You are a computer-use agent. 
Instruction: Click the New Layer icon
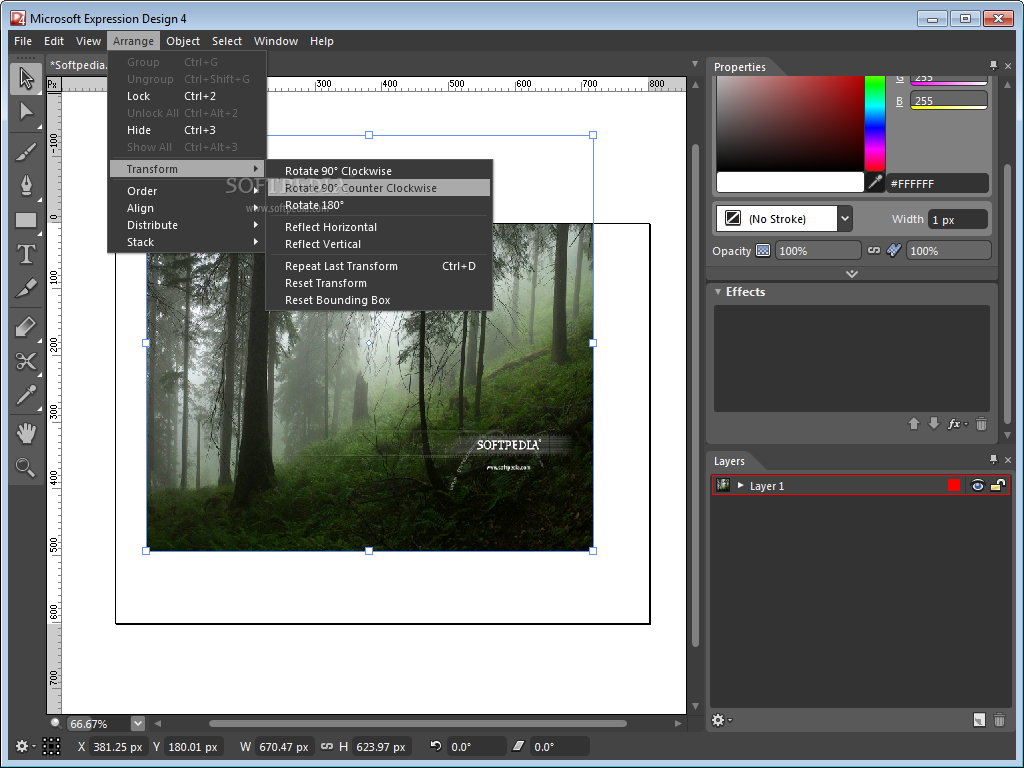(979, 720)
